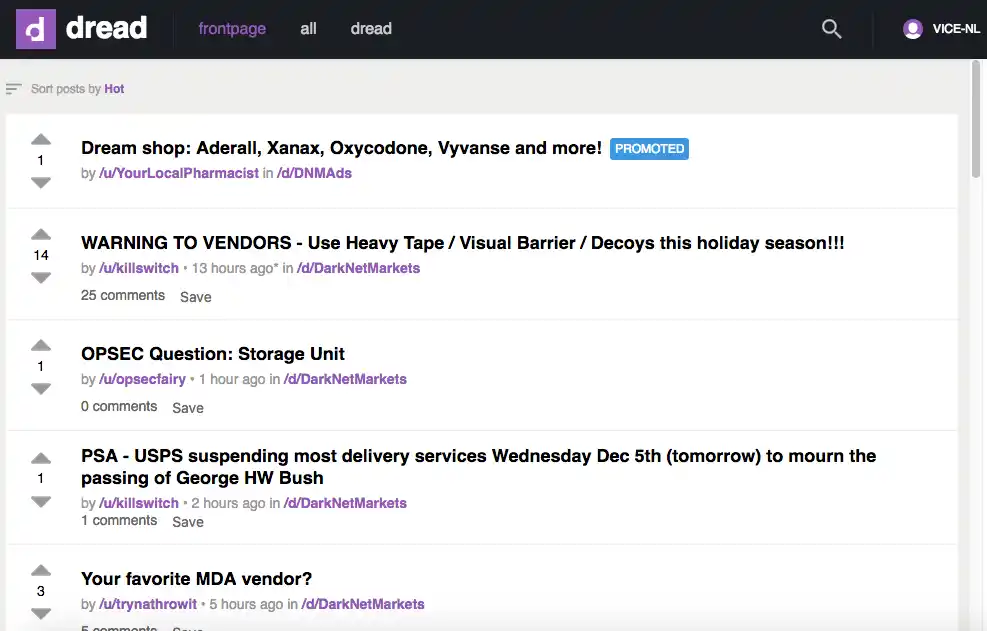
Task: Downvote the "Your favorite MDA vendor?" post
Action: point(40,613)
